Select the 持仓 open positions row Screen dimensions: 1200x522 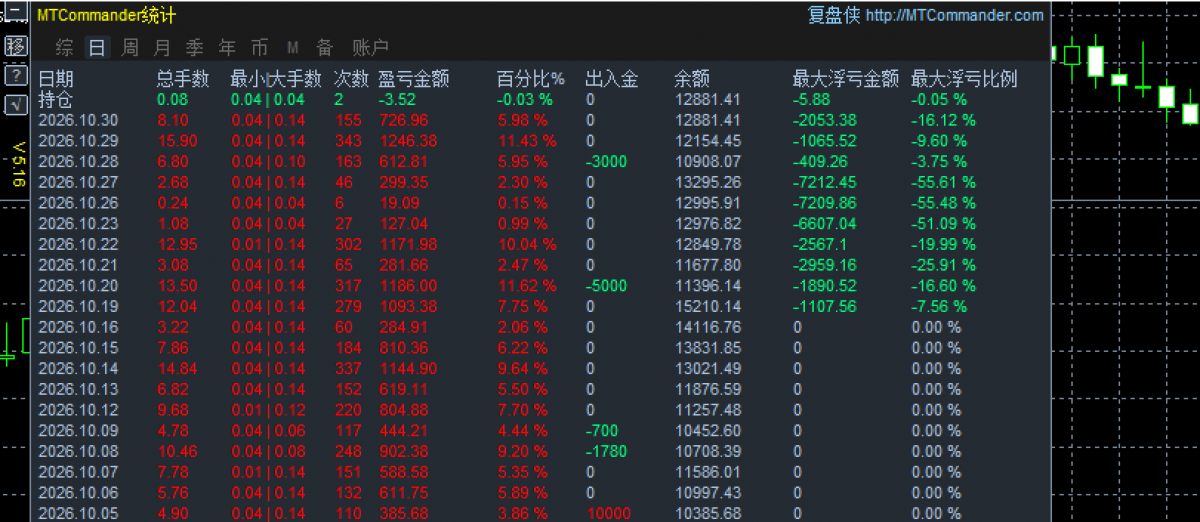tap(540, 99)
